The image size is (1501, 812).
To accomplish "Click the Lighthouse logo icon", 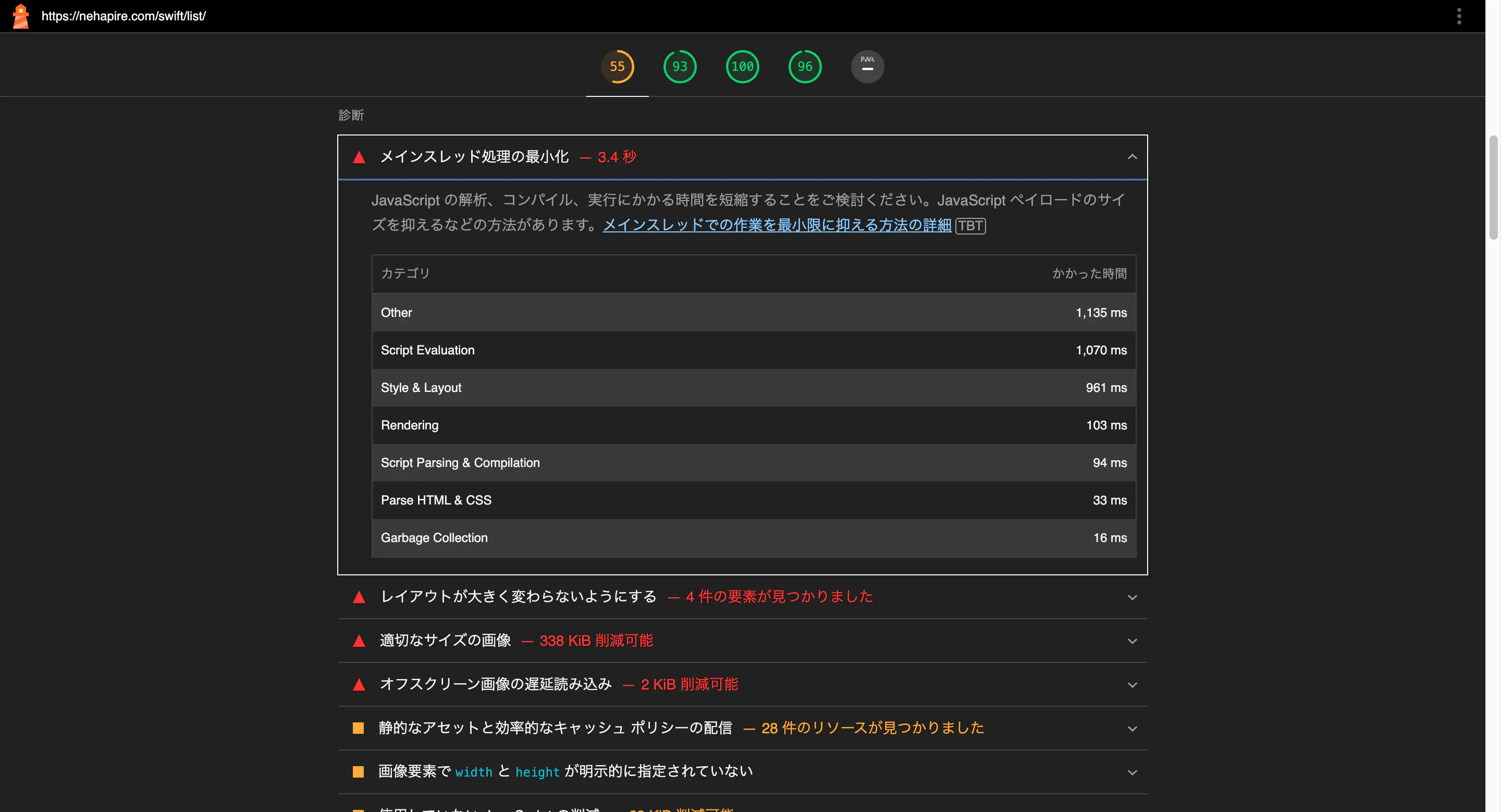I will click(21, 16).
